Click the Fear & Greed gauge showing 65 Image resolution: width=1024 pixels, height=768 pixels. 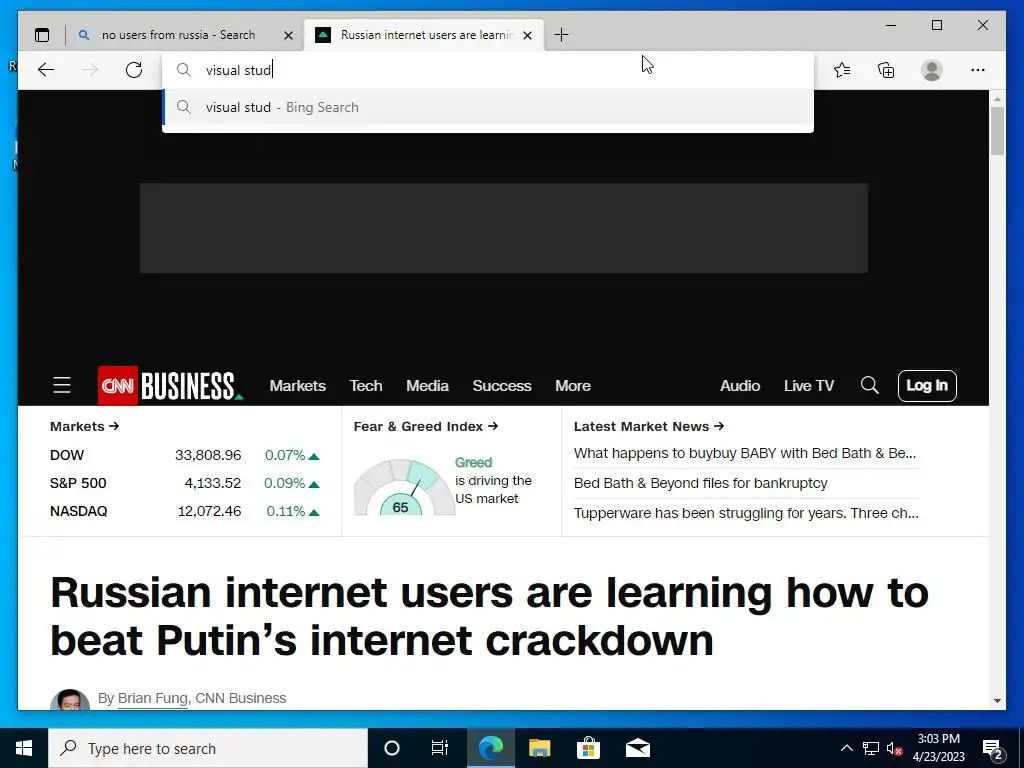404,487
